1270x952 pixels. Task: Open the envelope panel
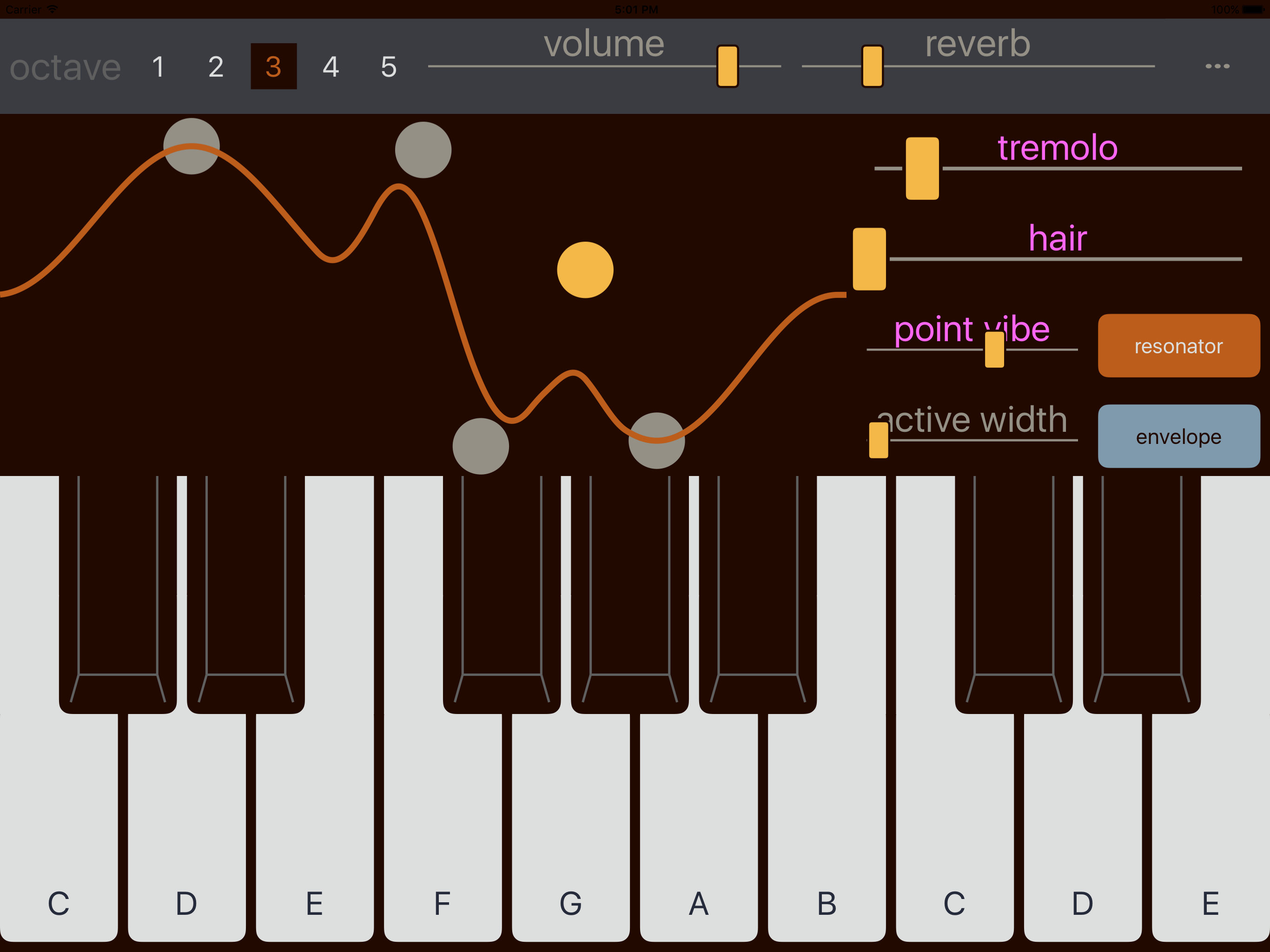coord(1179,436)
